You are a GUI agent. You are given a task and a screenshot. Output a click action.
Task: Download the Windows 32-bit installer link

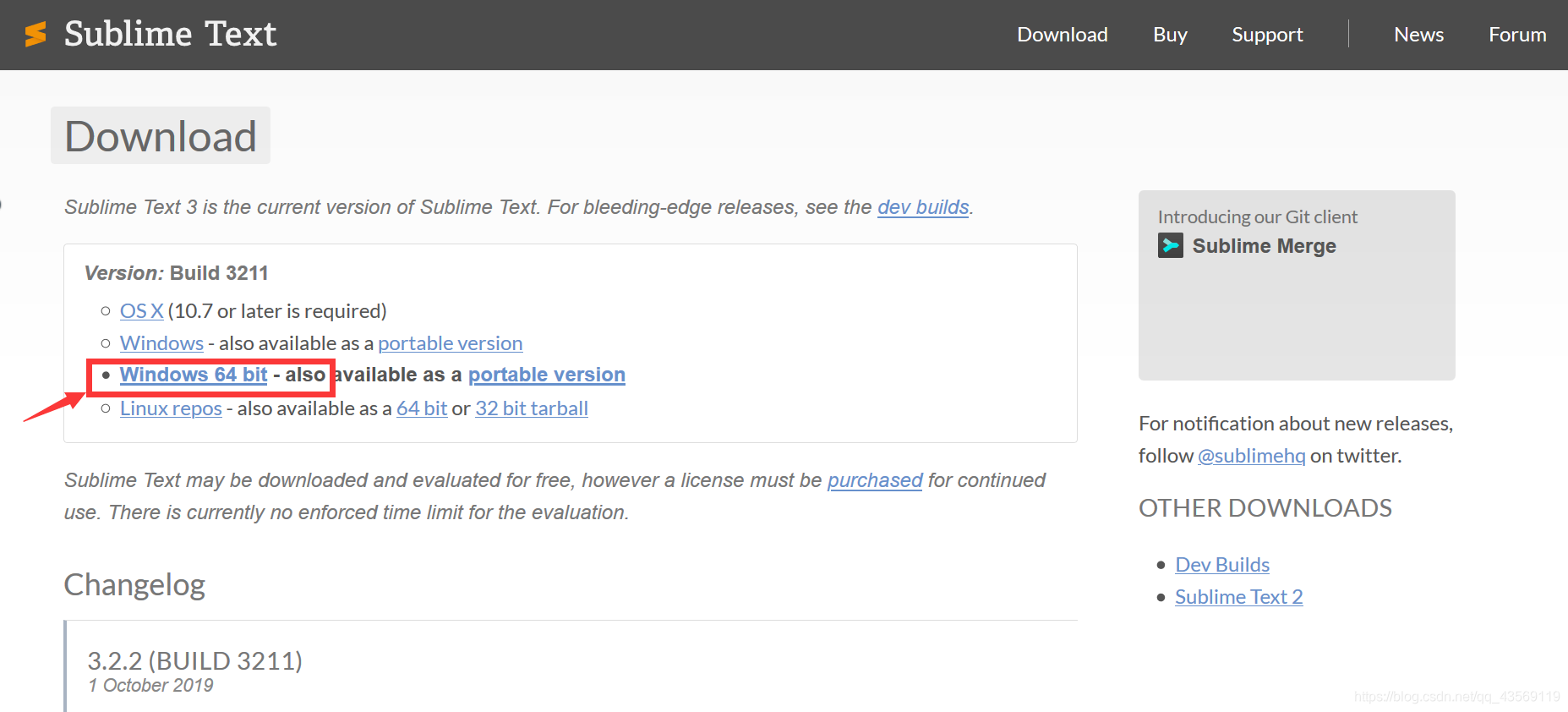click(x=161, y=343)
